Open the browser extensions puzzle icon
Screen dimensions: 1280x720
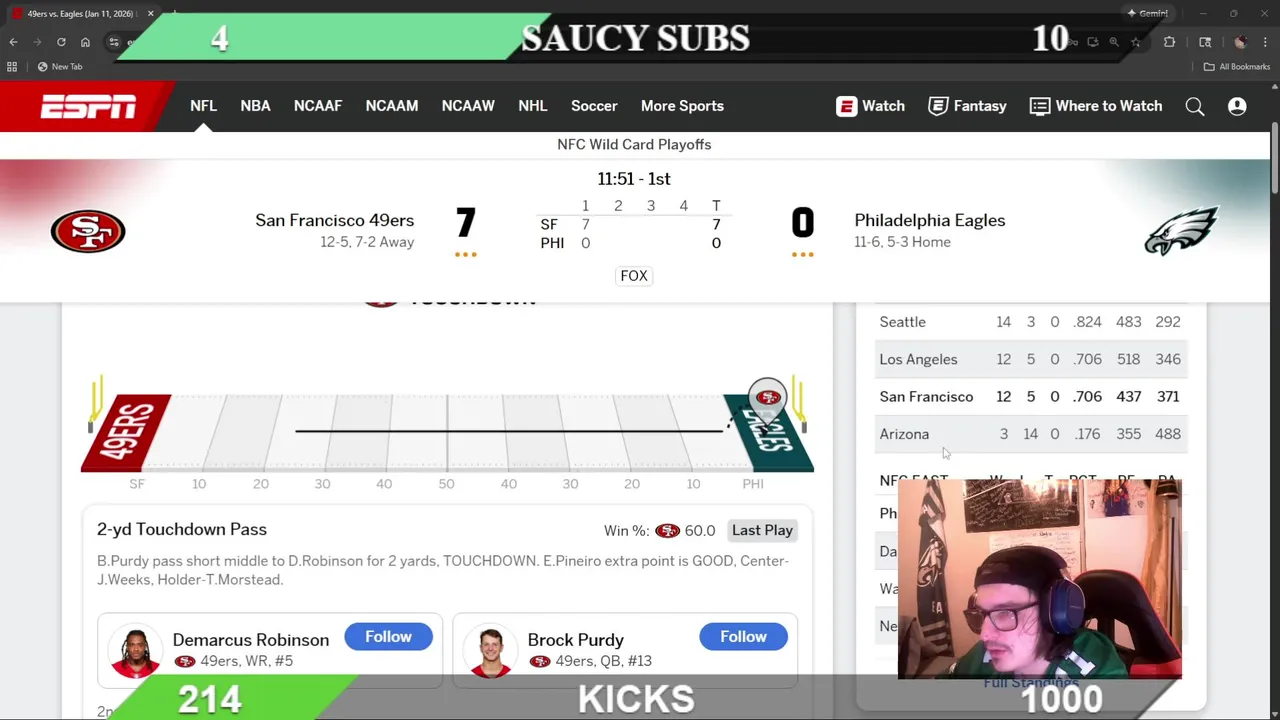point(1169,42)
